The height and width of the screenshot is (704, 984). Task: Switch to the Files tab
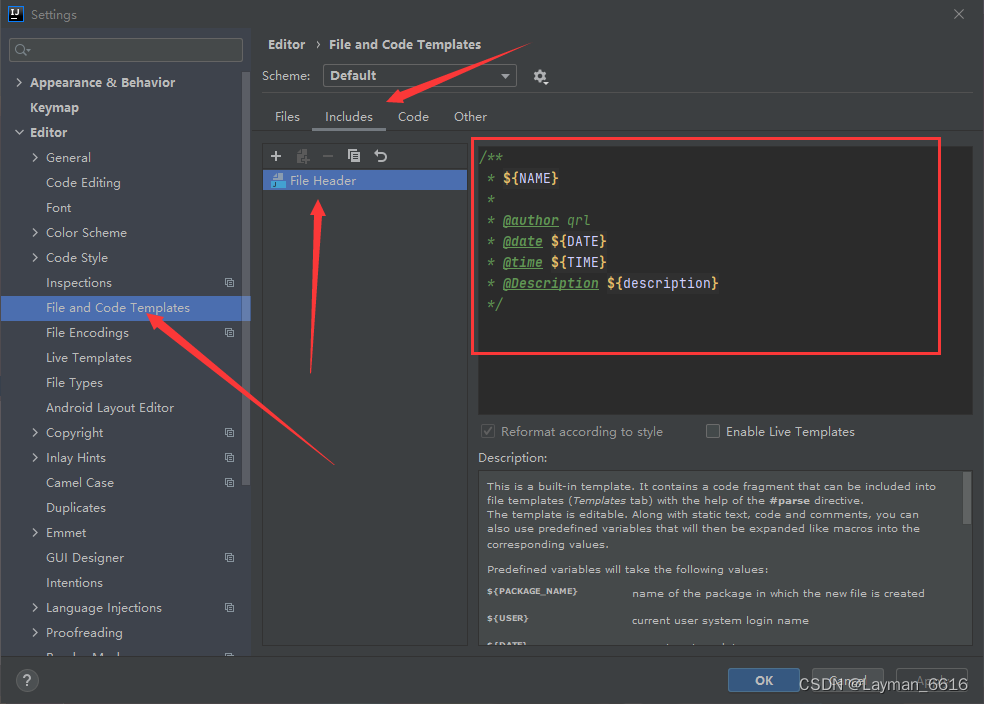pyautogui.click(x=287, y=117)
